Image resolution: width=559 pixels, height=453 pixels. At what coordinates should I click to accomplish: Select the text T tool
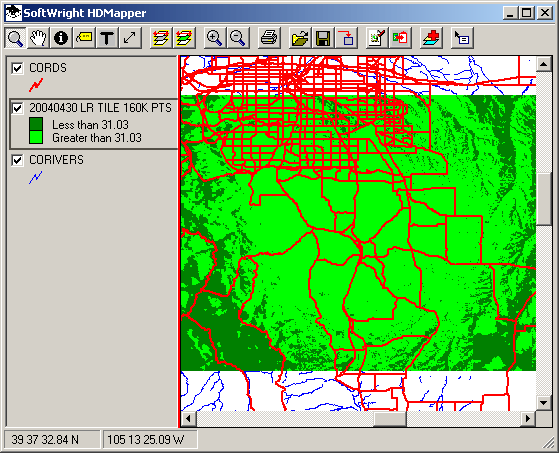[x=107, y=38]
